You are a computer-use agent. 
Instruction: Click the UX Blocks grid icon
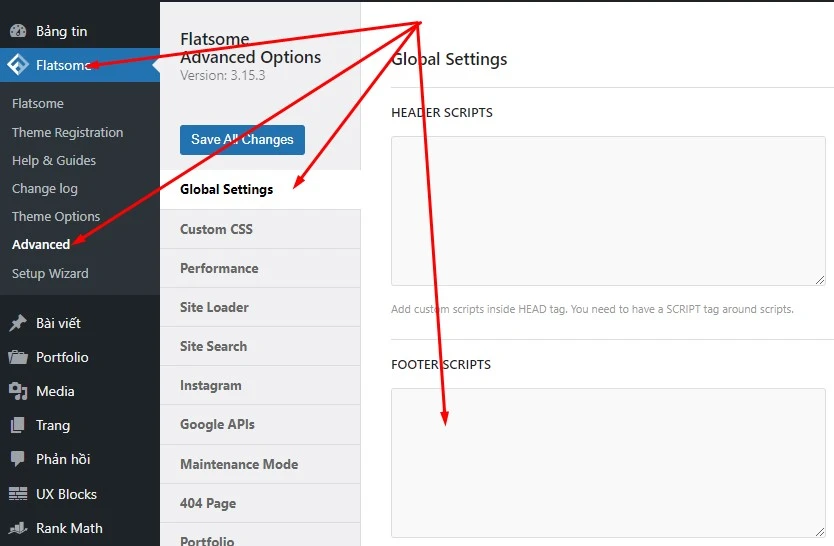point(18,494)
